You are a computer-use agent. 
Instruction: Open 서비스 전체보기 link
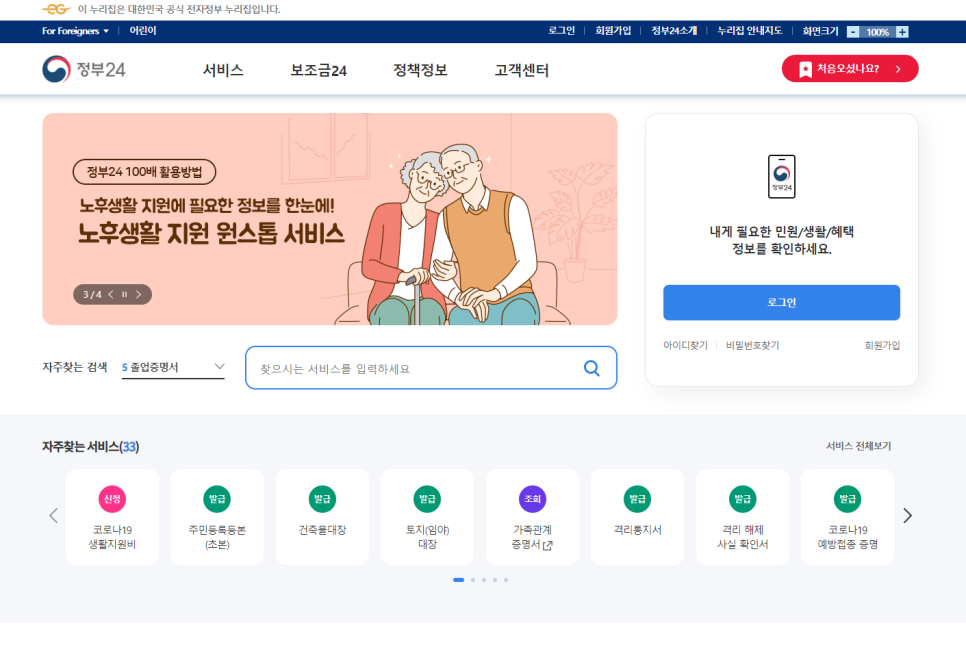click(858, 446)
